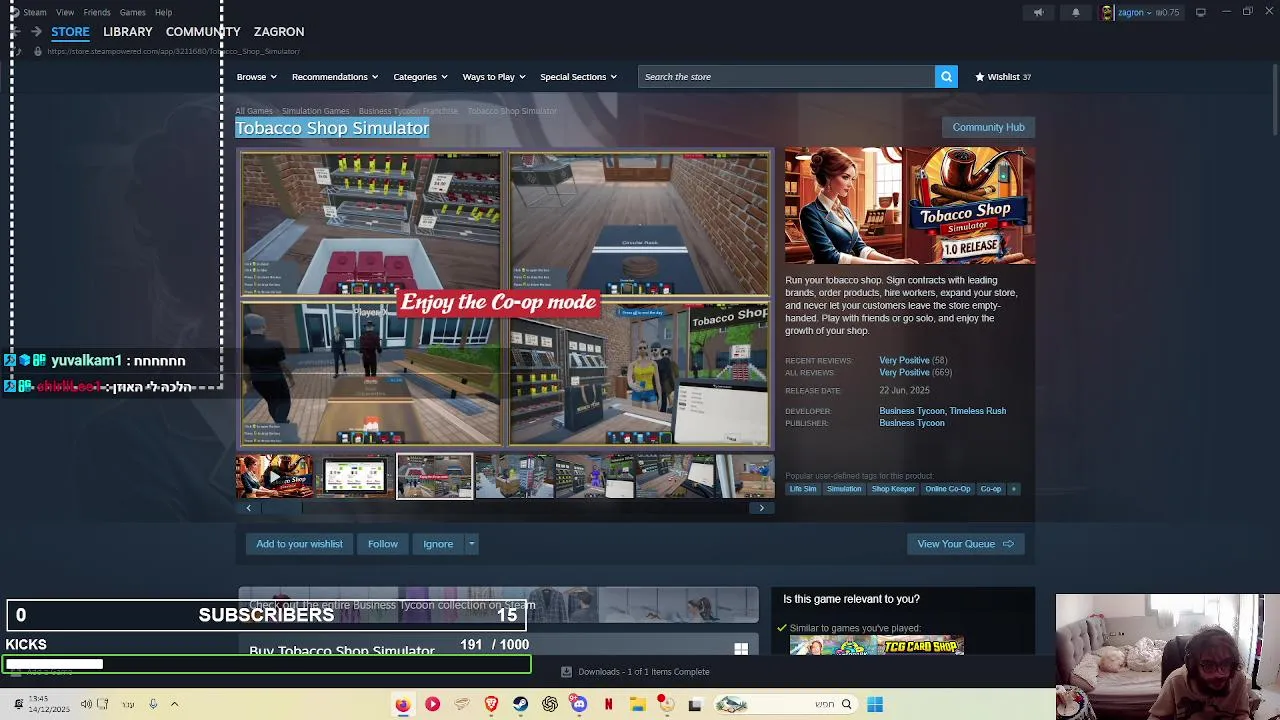Click the Tobacco Shop Simulator capsule image

pyautogui.click(x=910, y=206)
